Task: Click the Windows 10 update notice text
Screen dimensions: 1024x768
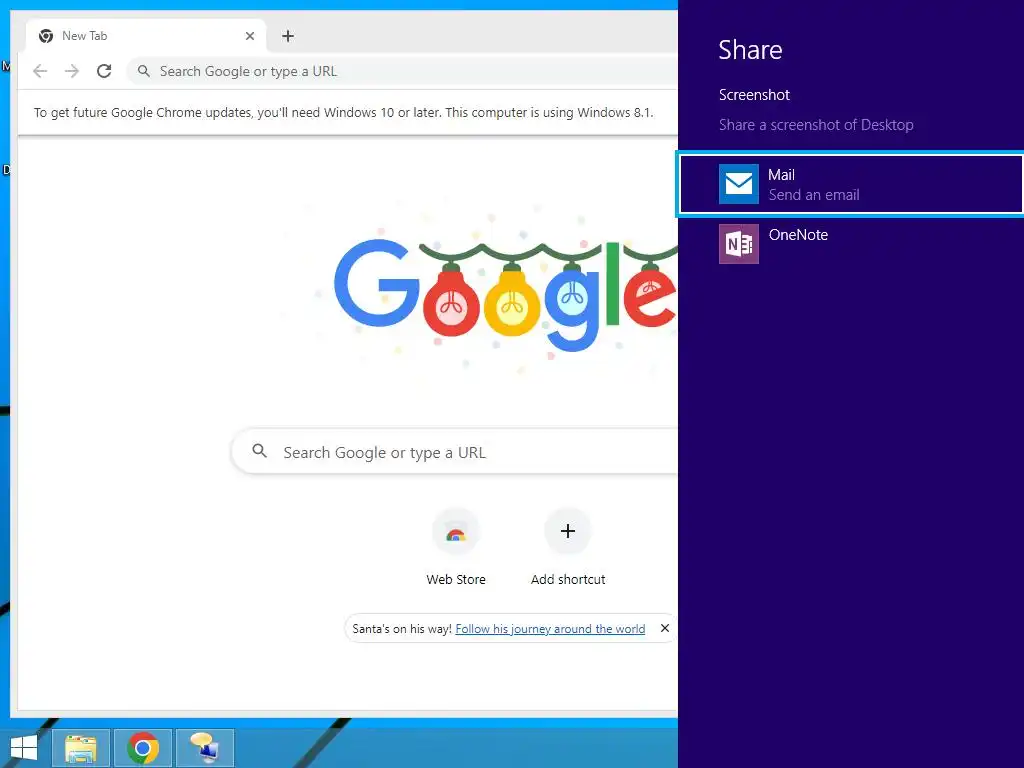Action: pyautogui.click(x=344, y=112)
